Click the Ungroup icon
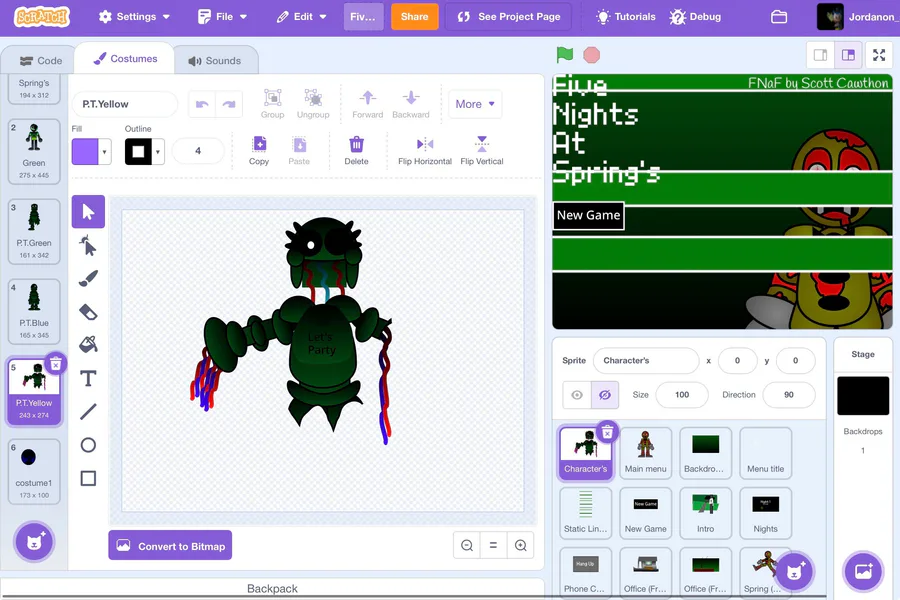 coord(313,103)
